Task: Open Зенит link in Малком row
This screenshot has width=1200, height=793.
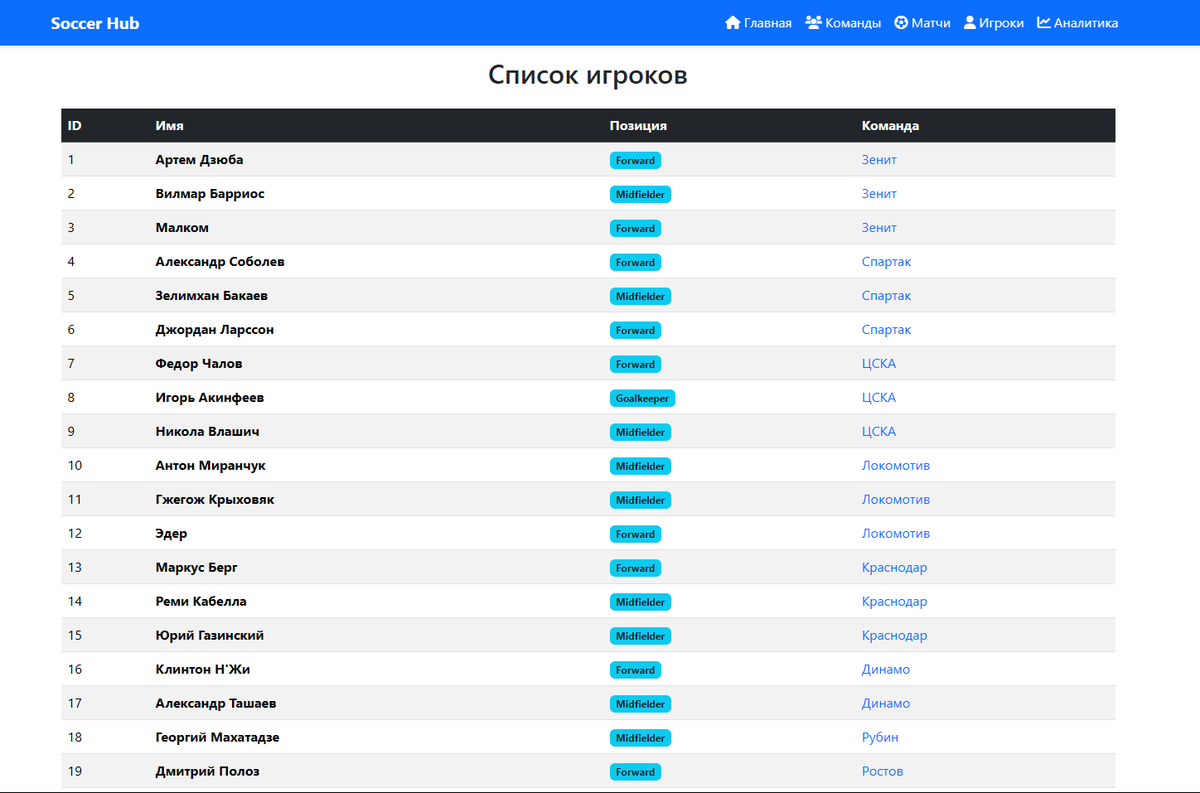Action: pos(879,228)
